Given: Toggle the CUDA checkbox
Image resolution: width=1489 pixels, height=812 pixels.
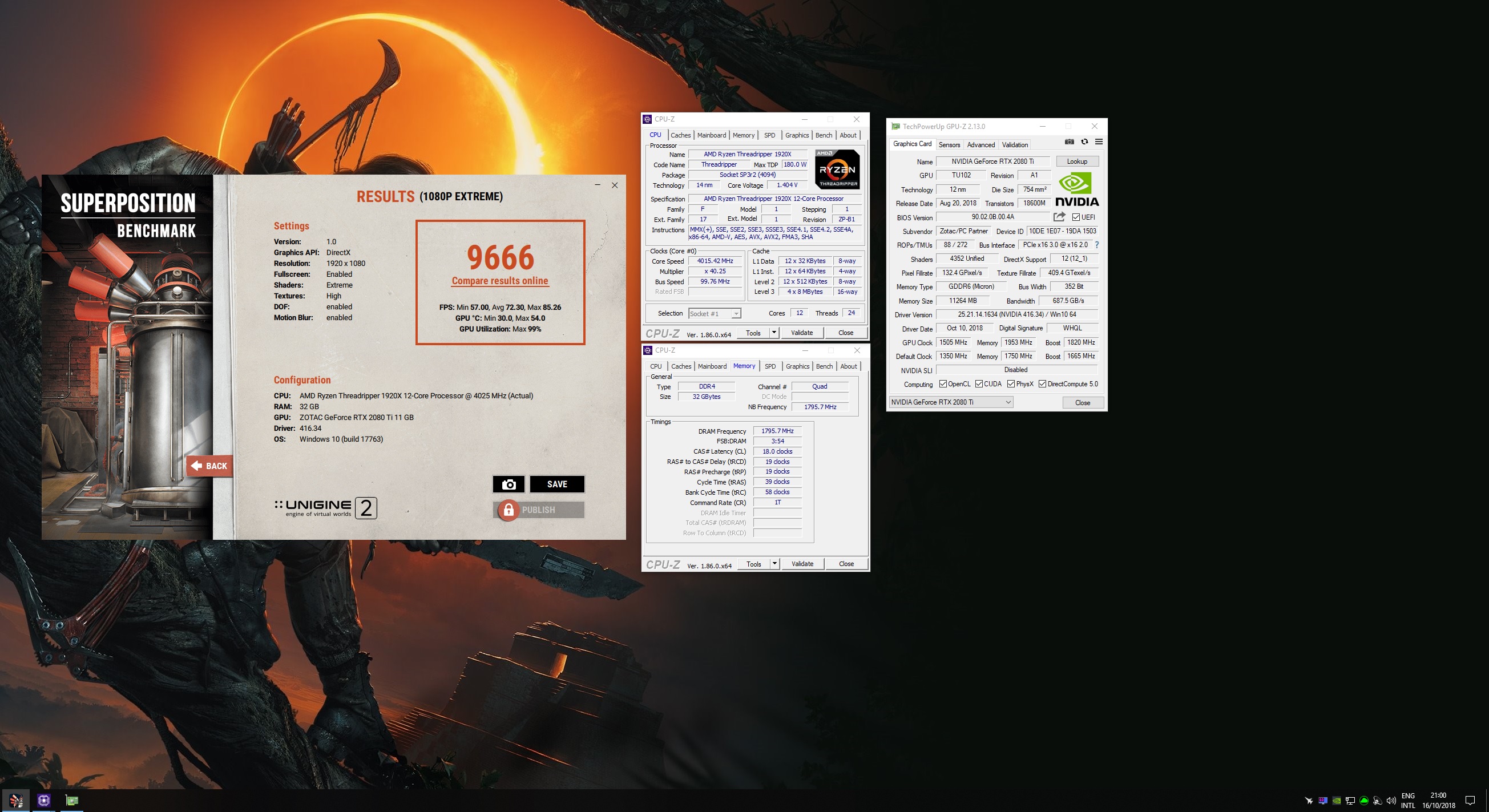Looking at the screenshot, I should coord(979,384).
